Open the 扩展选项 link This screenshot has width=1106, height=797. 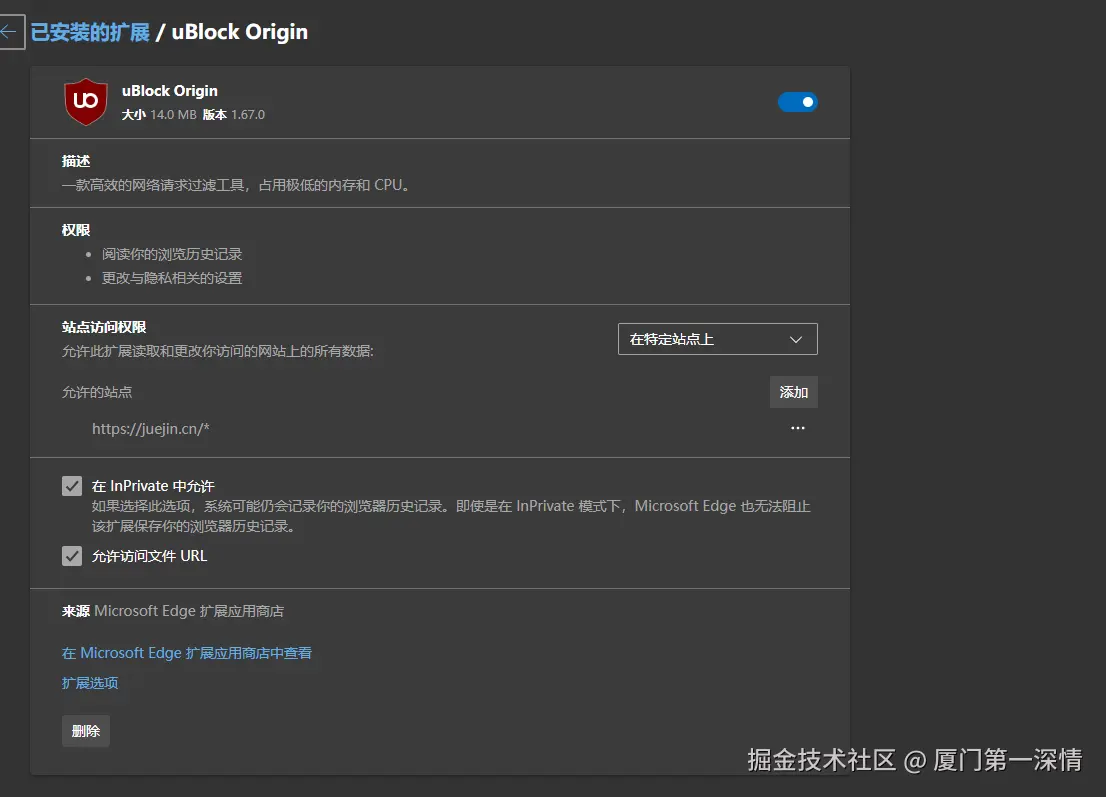[90, 683]
